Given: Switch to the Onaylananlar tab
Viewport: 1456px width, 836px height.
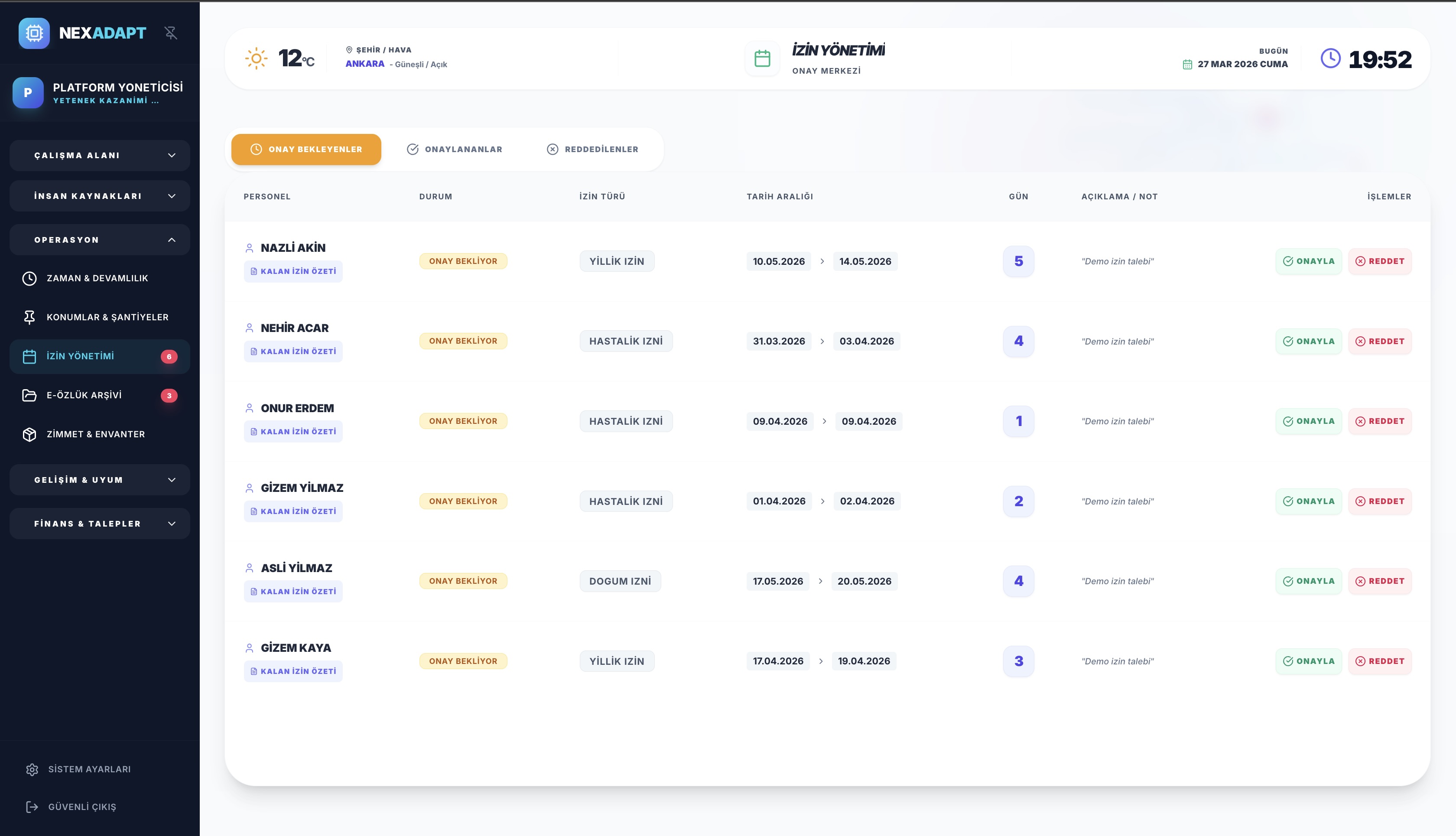Looking at the screenshot, I should click(454, 149).
